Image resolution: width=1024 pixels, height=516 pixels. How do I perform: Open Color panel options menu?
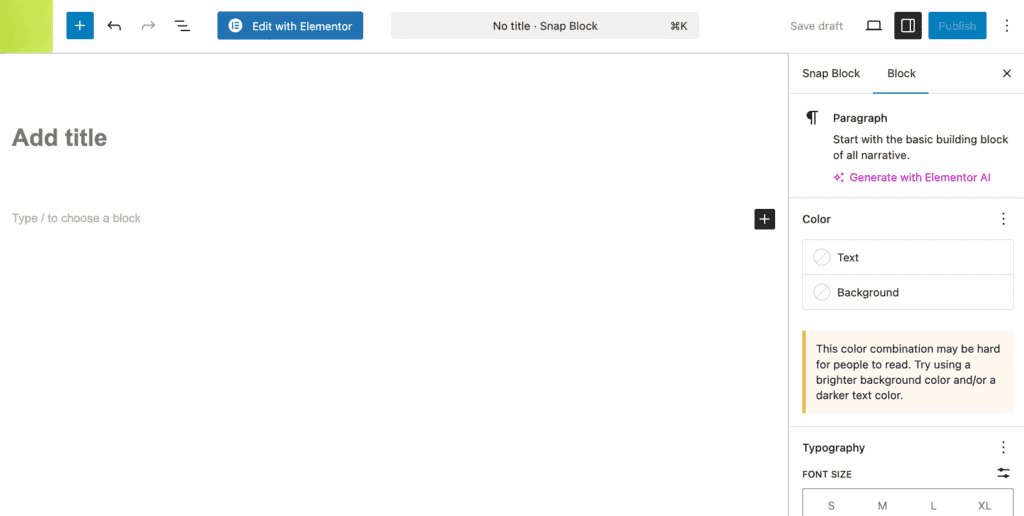pyautogui.click(x=1003, y=219)
